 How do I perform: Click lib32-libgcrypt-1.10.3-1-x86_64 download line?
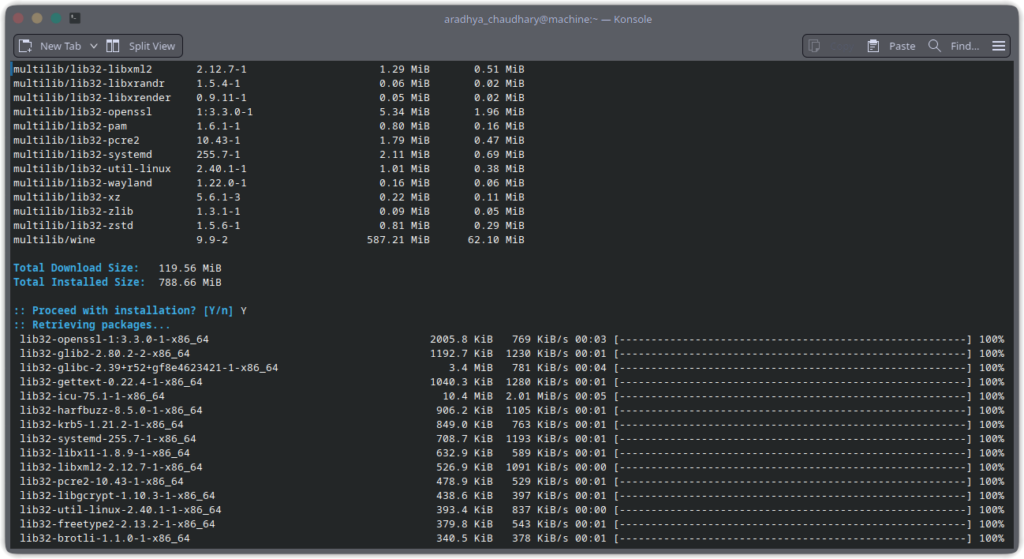click(512, 496)
